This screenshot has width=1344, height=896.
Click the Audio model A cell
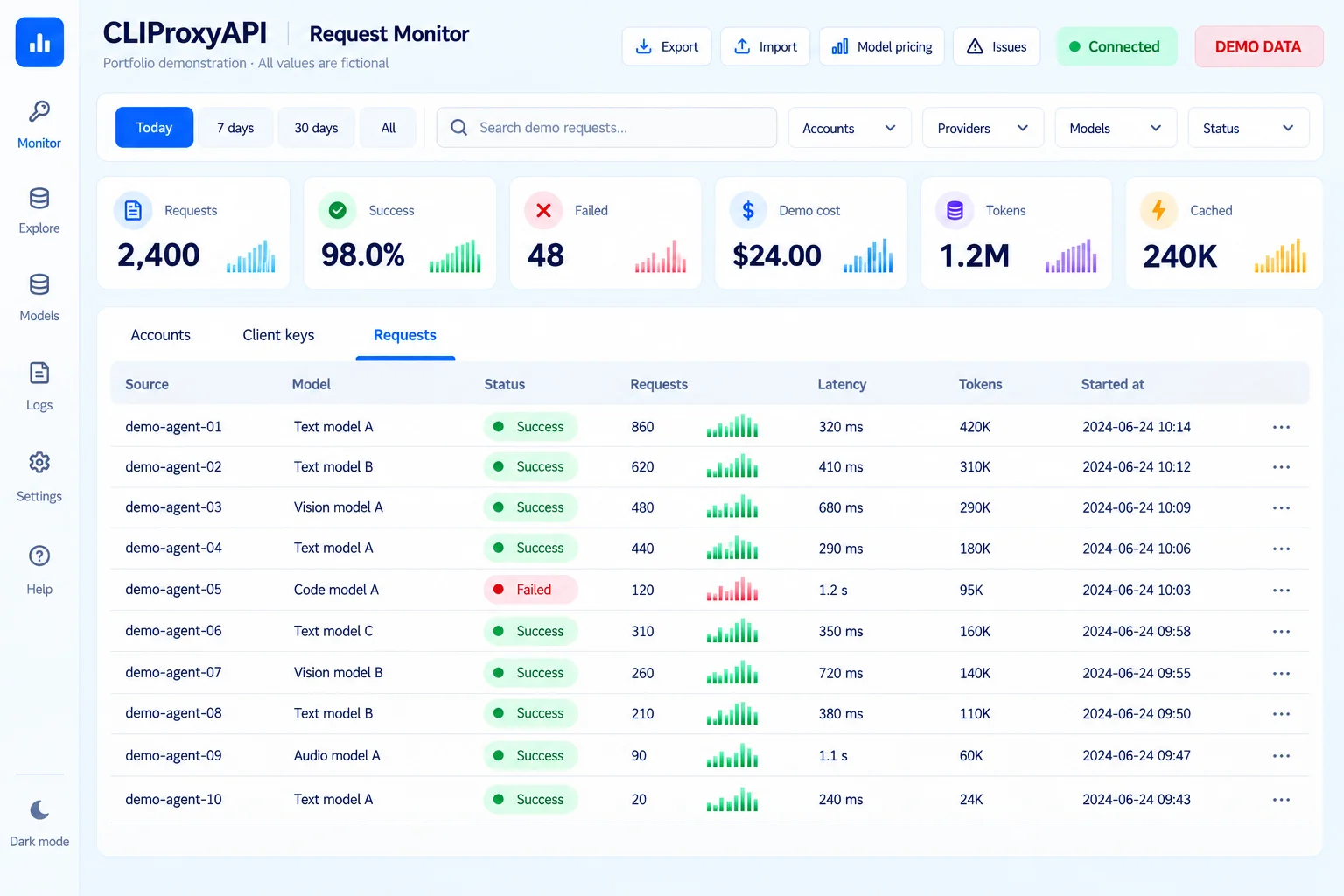click(x=337, y=755)
